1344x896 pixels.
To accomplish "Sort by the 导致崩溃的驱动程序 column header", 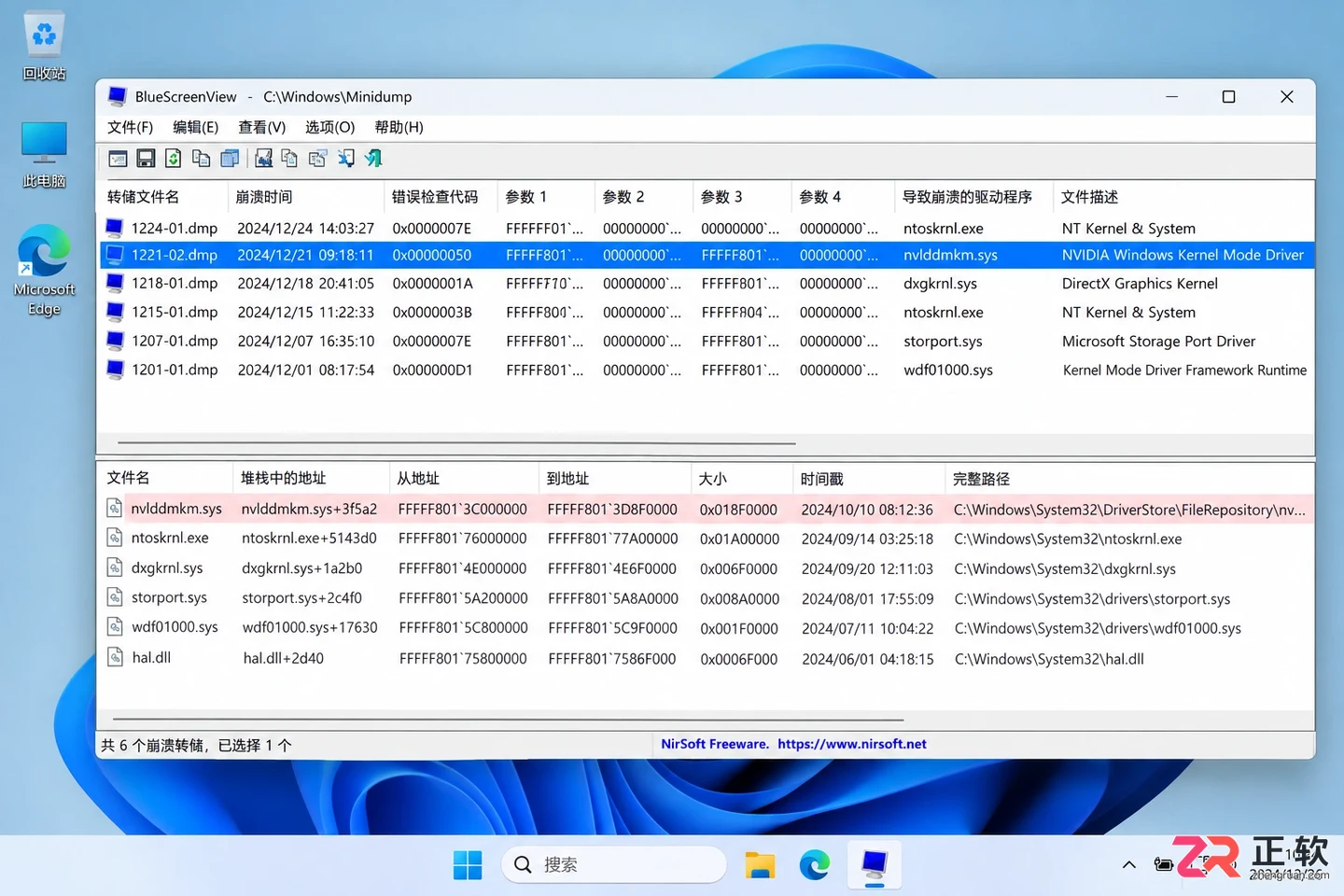I will click(x=973, y=197).
